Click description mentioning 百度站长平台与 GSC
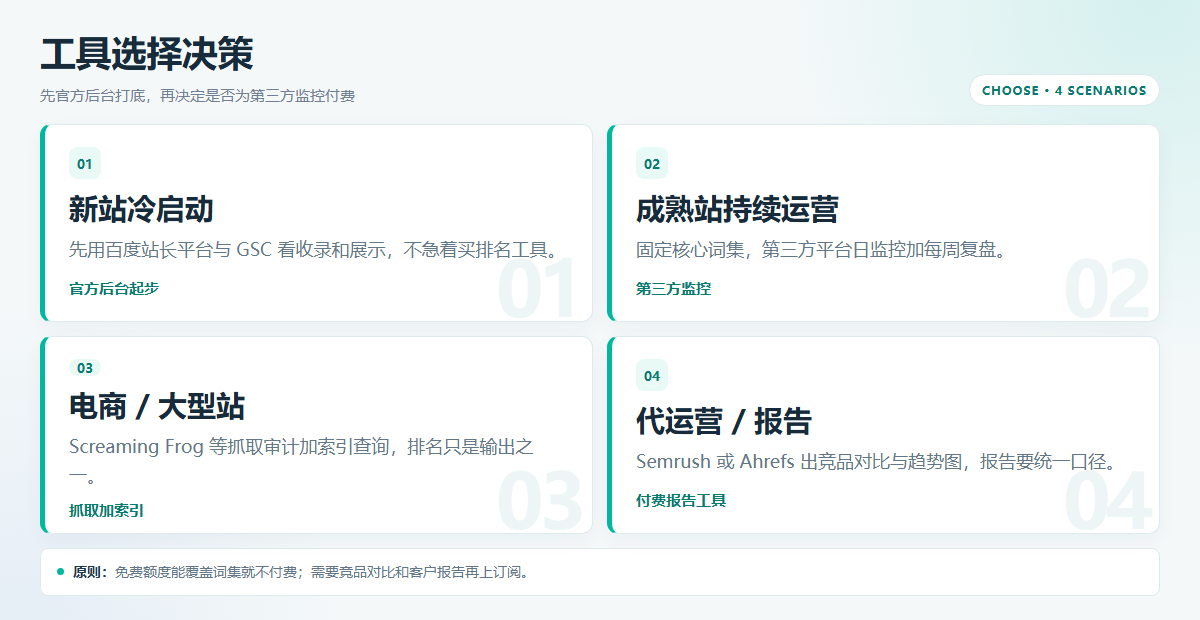Screen dimensions: 1200x620 pyautogui.click(x=313, y=250)
